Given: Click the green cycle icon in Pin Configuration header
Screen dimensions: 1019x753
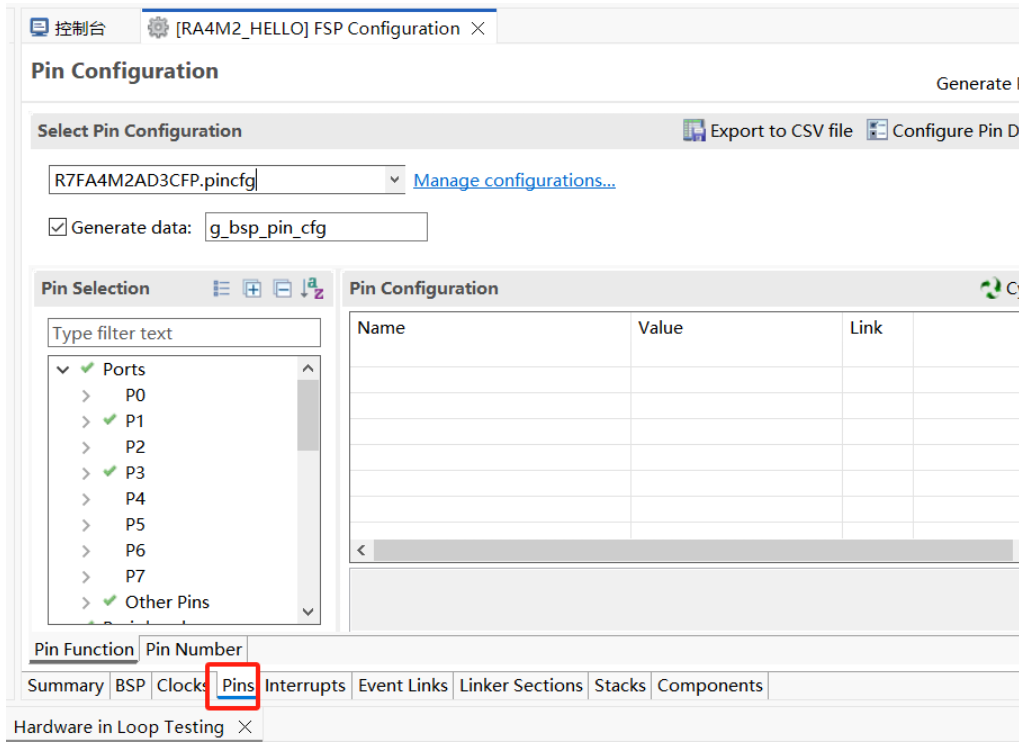Looking at the screenshot, I should point(990,289).
